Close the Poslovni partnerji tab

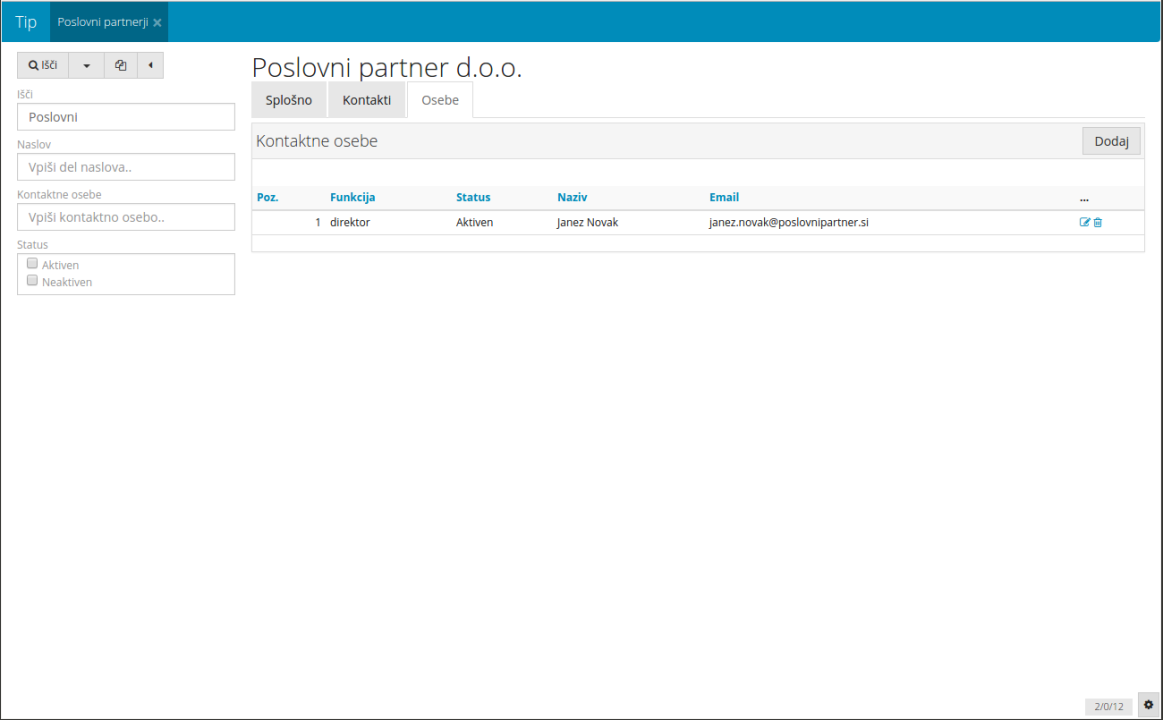(158, 22)
